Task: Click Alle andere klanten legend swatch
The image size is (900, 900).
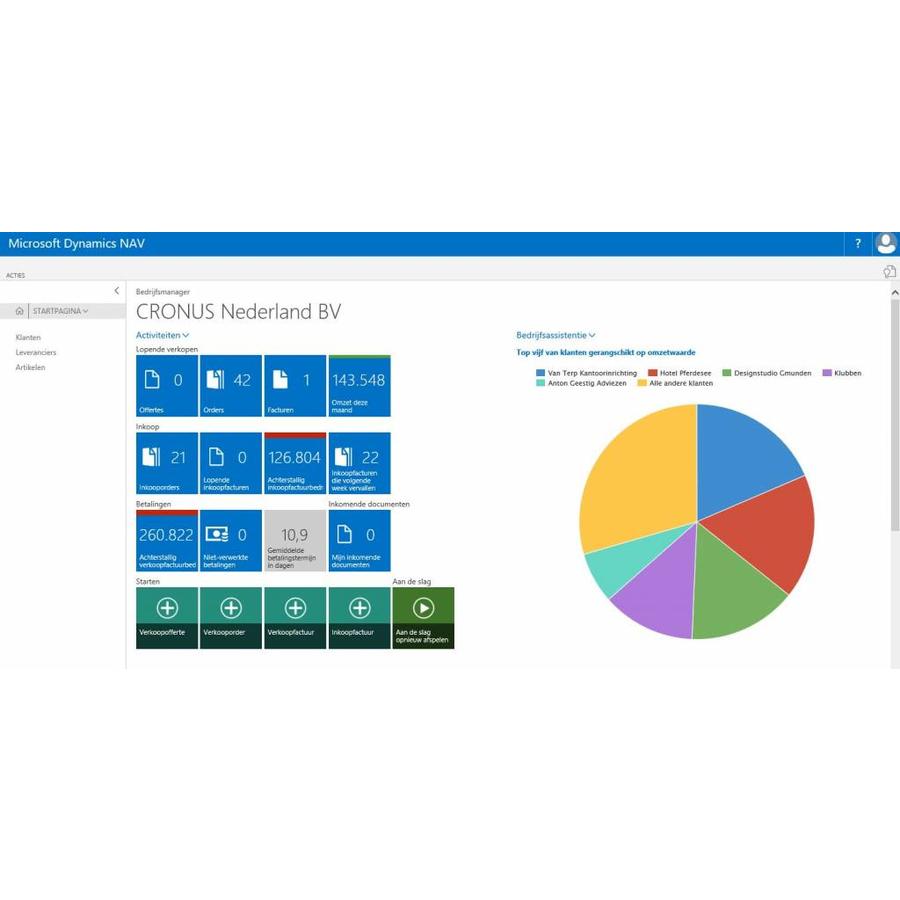Action: (x=642, y=383)
